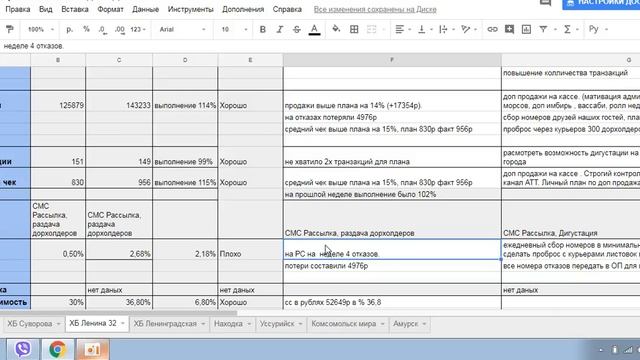This screenshot has width=640, height=360.
Task: Toggle bold formatting
Action: (262, 29)
